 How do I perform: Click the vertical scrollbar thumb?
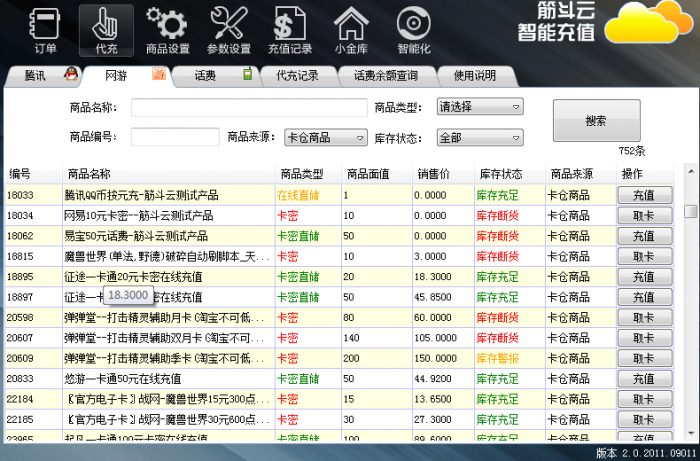click(691, 211)
